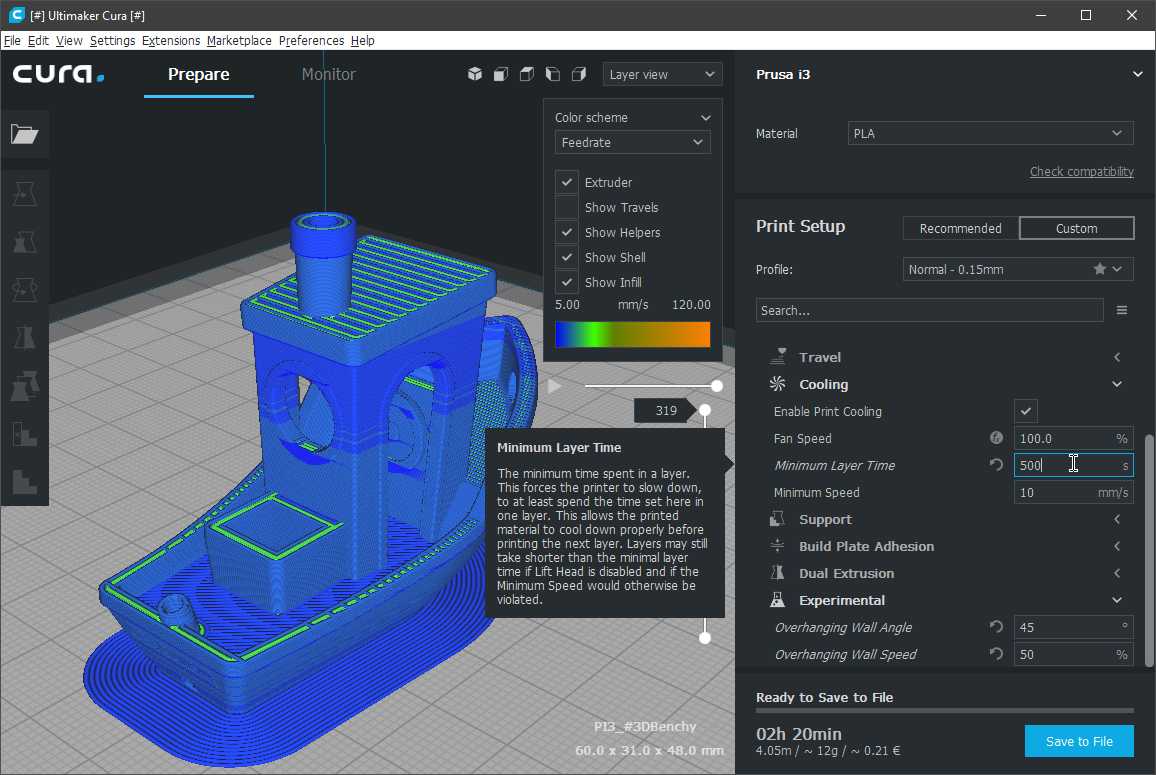Select the Move tool in the left sidebar

pyautogui.click(x=25, y=194)
